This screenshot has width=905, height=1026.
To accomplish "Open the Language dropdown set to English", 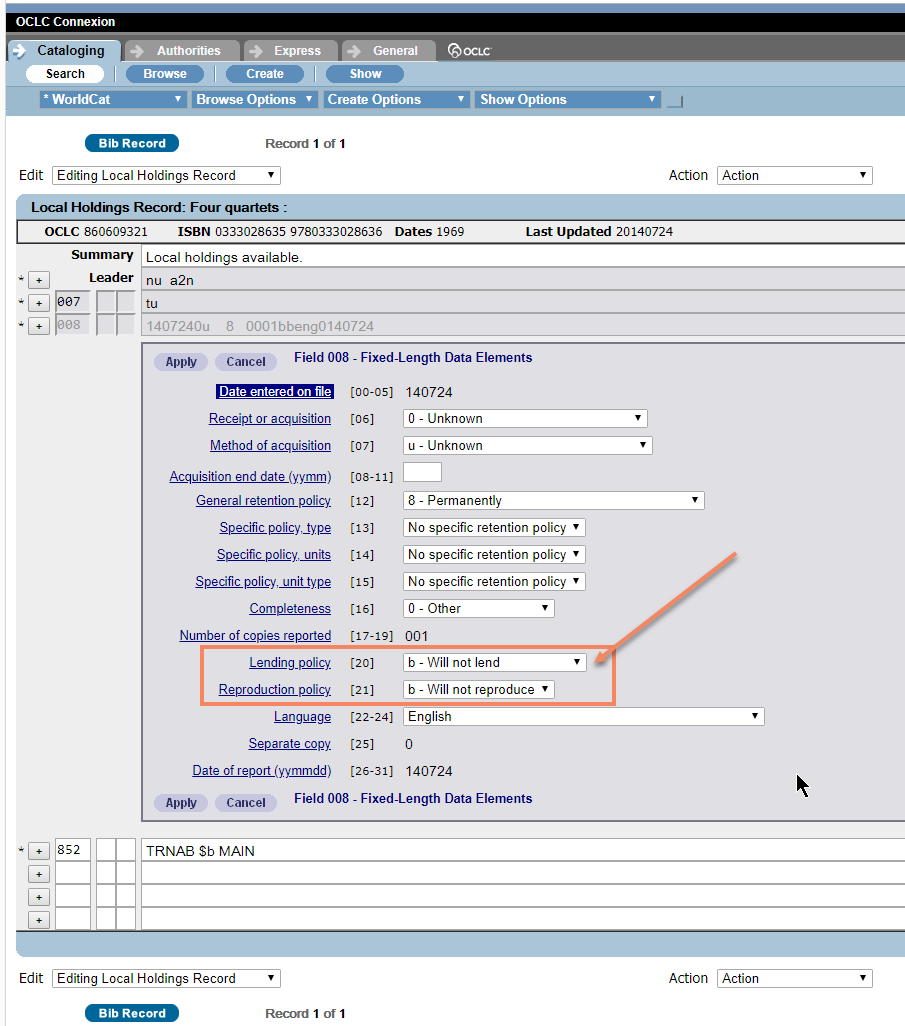I will coord(584,716).
